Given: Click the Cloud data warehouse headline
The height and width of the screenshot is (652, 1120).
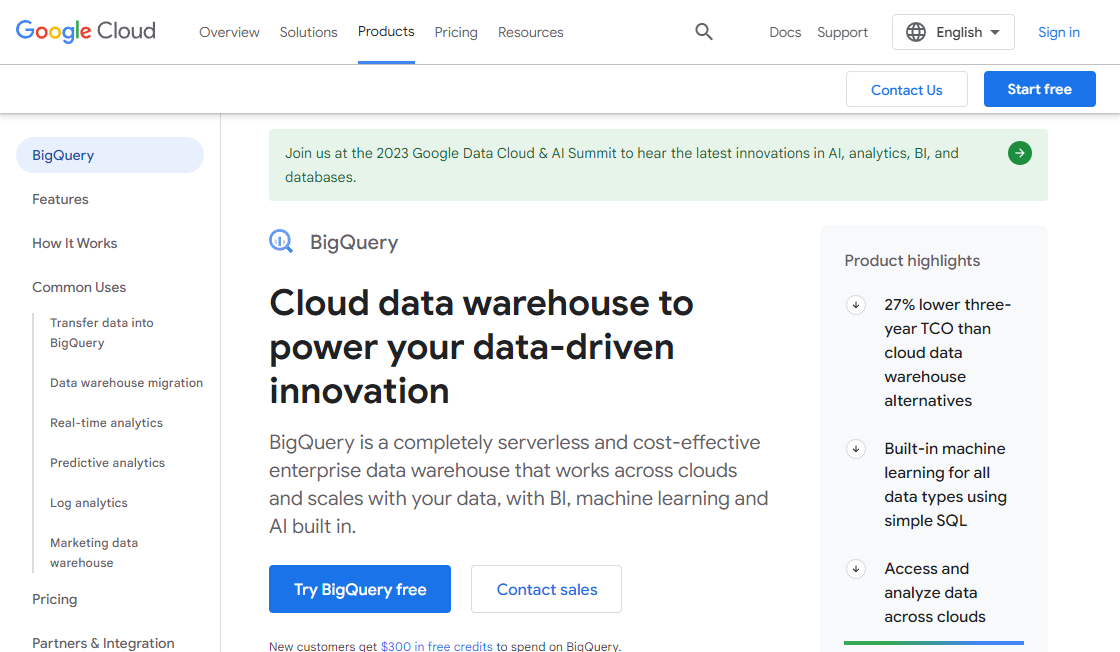Looking at the screenshot, I should click(x=481, y=347).
